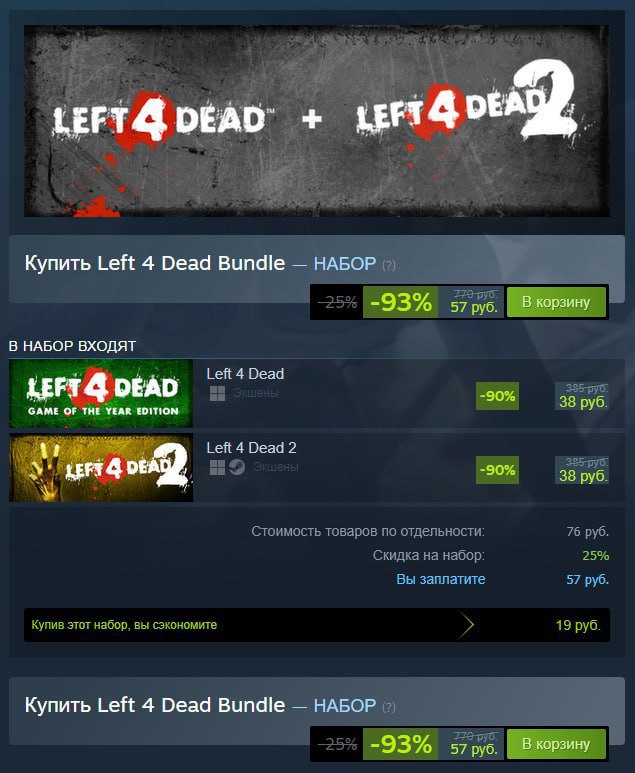Click the (?) help icon beside bottom НАБОР
Screen dimensions: 635x773
(388, 707)
